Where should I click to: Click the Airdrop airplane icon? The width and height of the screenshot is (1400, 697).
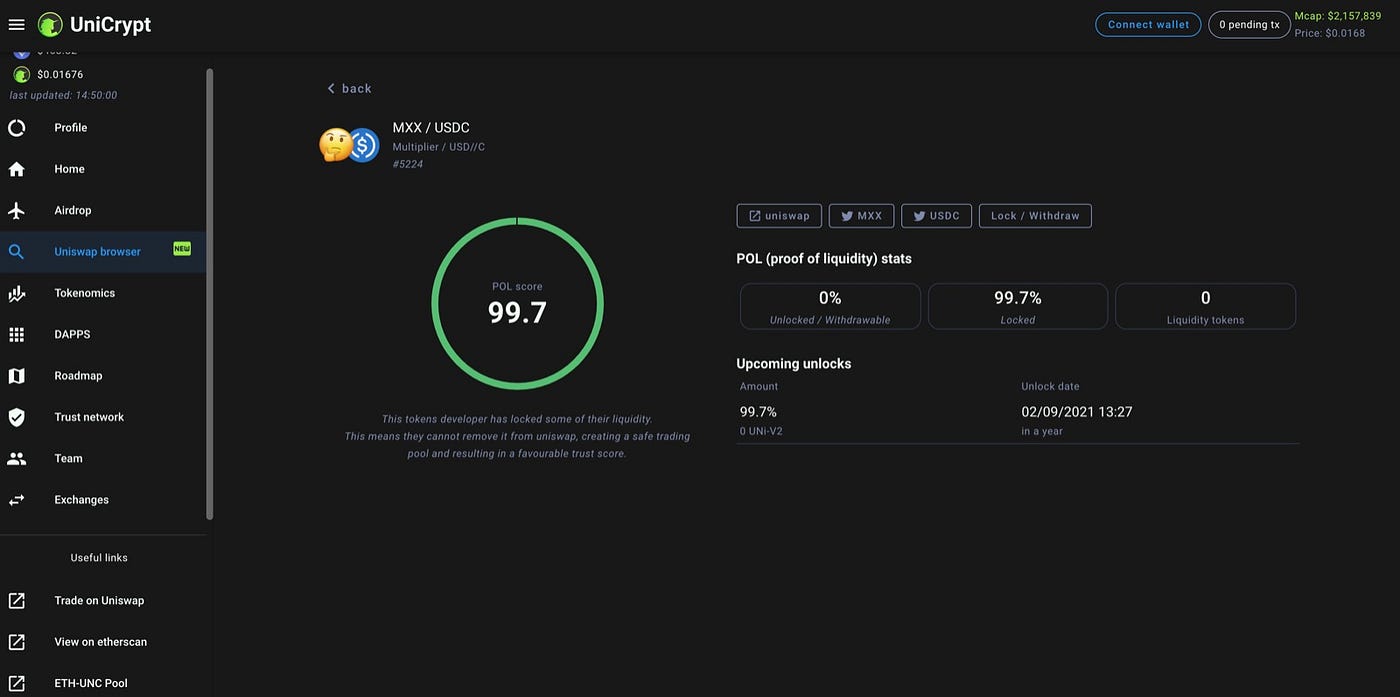click(x=16, y=210)
